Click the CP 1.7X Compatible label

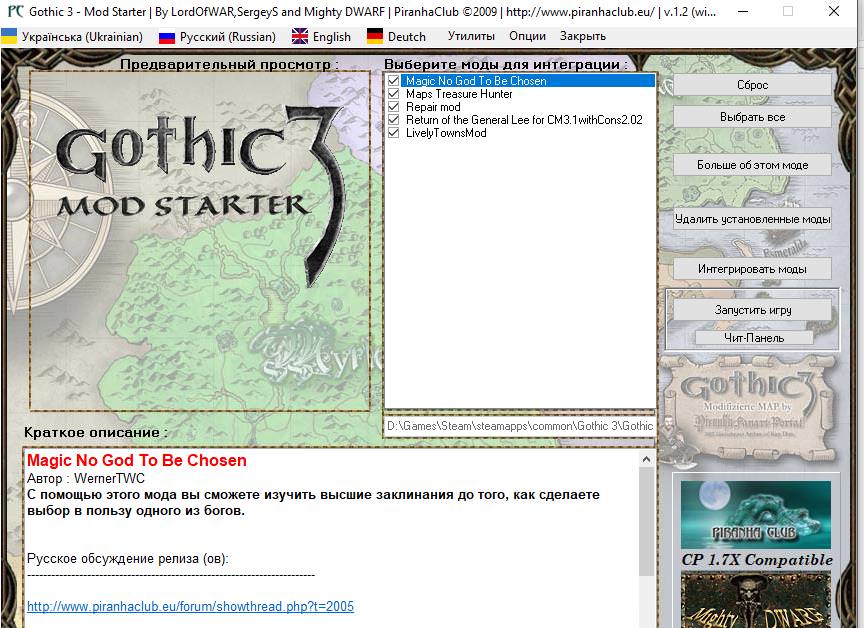pyautogui.click(x=757, y=560)
